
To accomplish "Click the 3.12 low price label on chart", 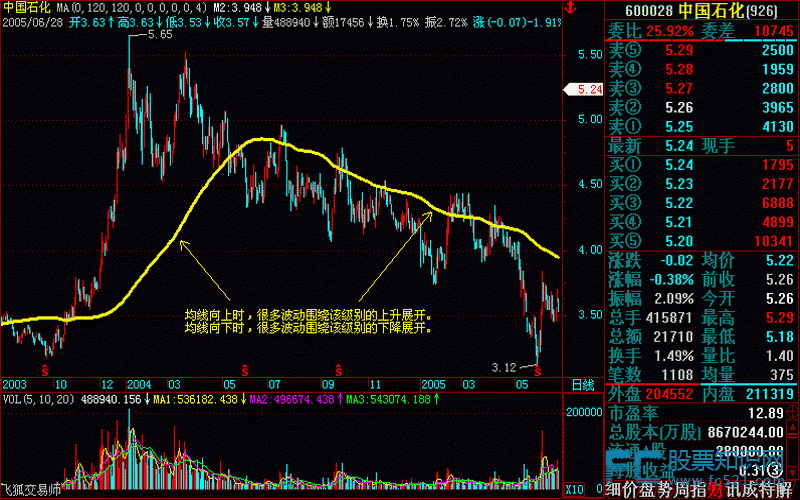I will click(504, 367).
